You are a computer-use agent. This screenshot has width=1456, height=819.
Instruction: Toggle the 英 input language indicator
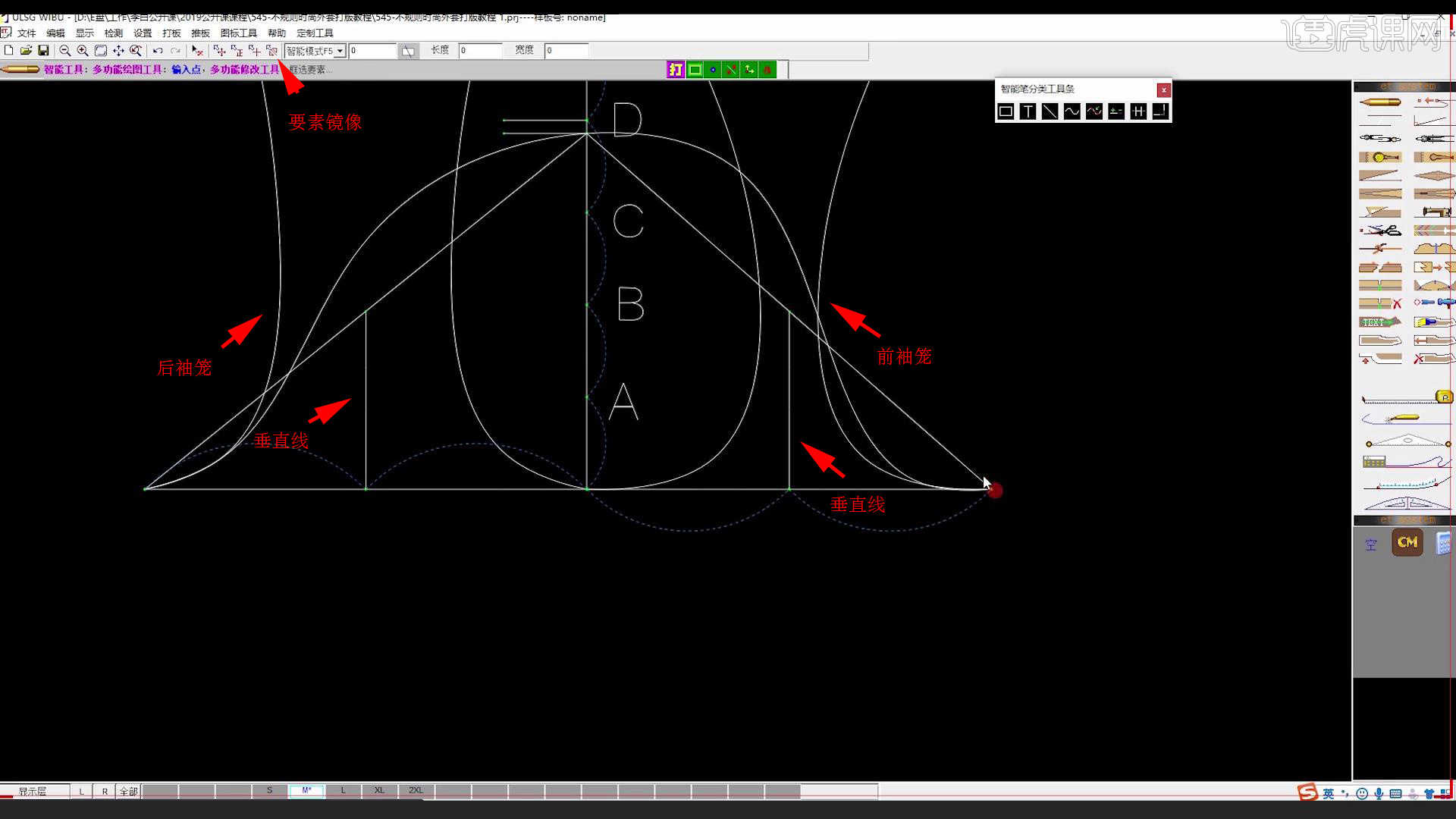[x=1329, y=794]
